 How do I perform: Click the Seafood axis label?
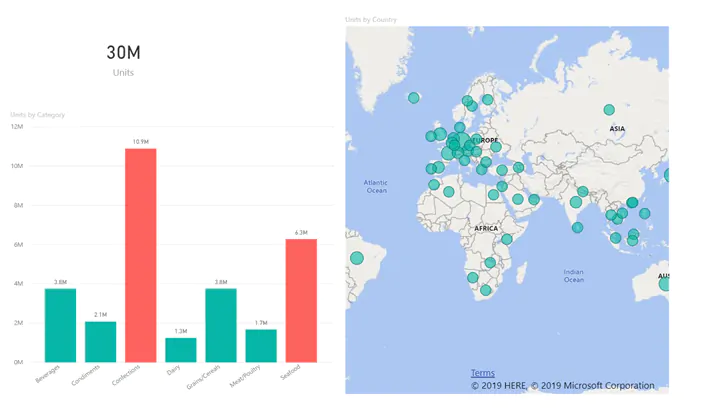pos(291,372)
